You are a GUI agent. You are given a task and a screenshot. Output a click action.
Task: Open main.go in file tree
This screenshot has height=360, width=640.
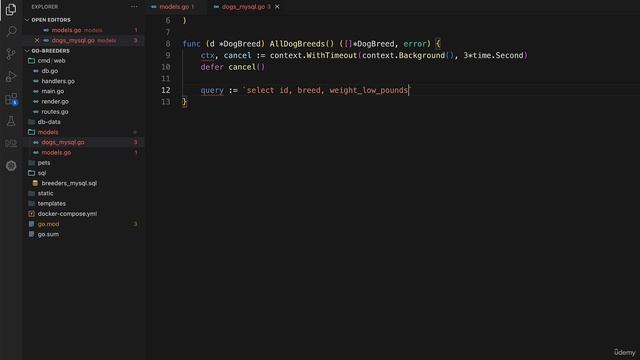(52, 91)
